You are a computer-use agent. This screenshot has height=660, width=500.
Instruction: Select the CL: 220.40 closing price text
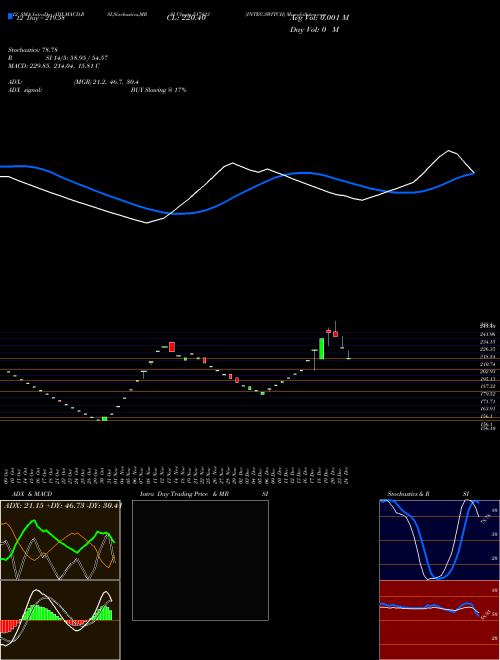(x=186, y=18)
